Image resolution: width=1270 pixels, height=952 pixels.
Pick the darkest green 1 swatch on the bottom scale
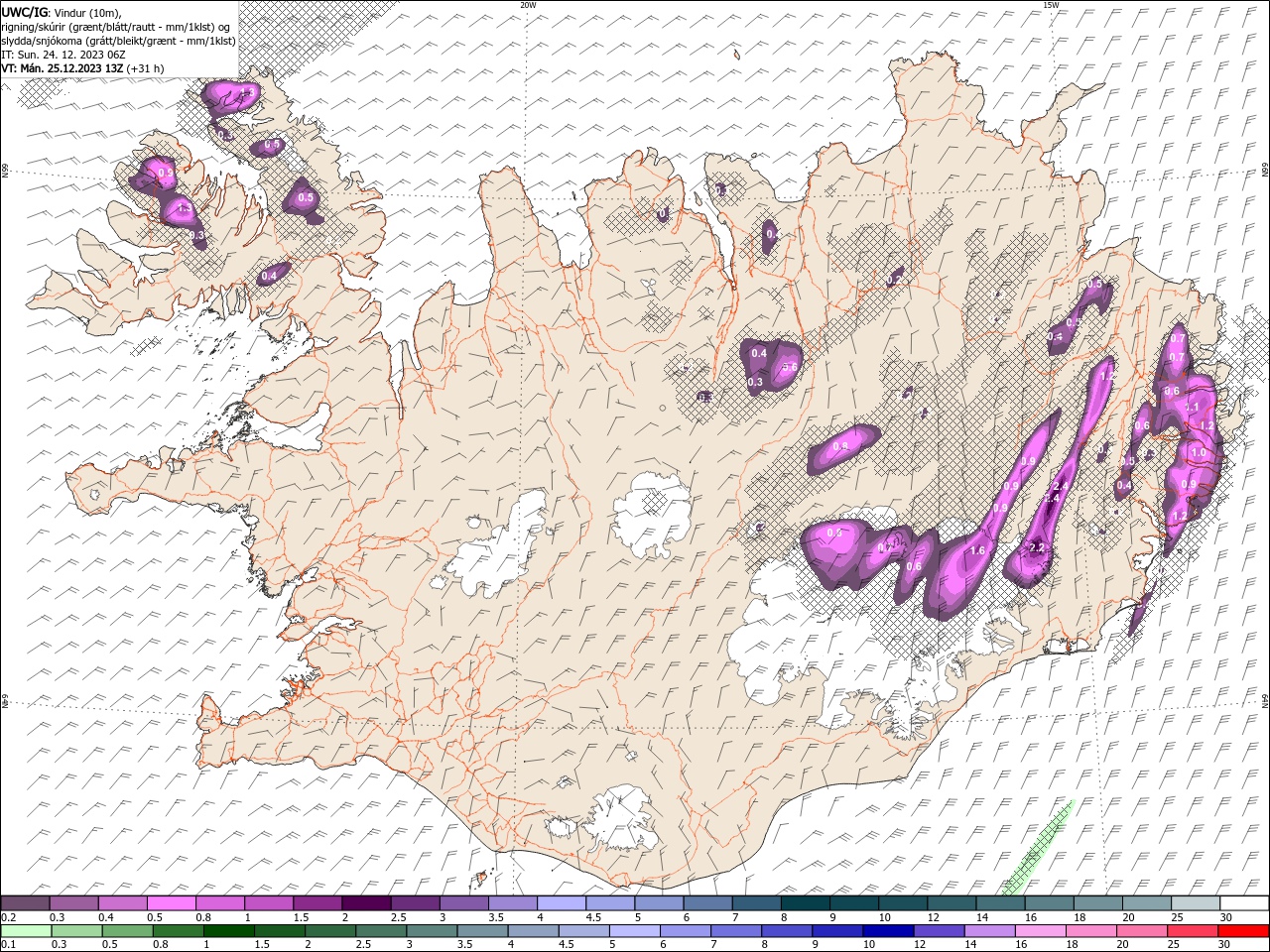point(229,931)
